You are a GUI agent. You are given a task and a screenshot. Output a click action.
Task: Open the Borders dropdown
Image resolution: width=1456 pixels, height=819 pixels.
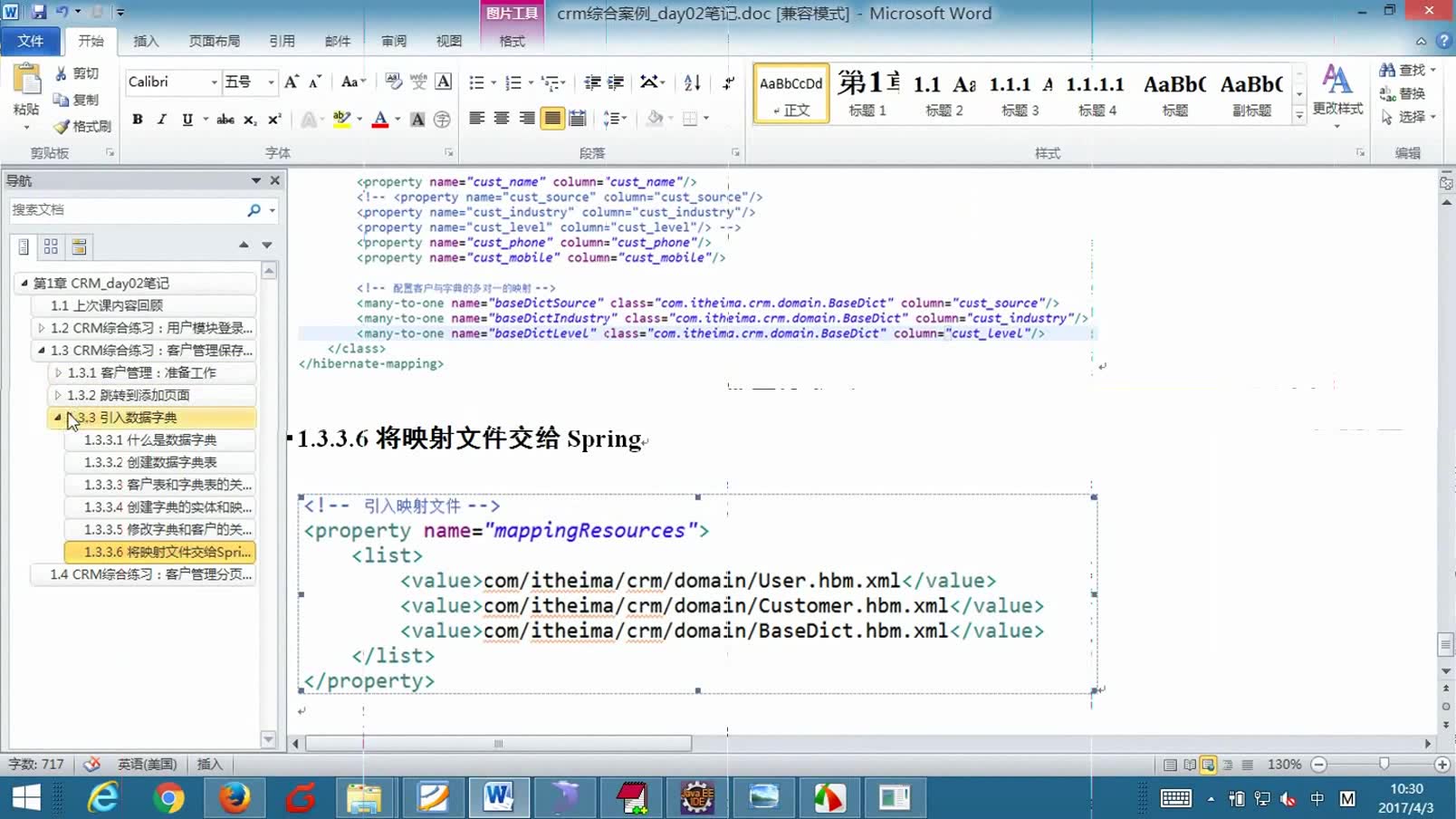(x=706, y=119)
